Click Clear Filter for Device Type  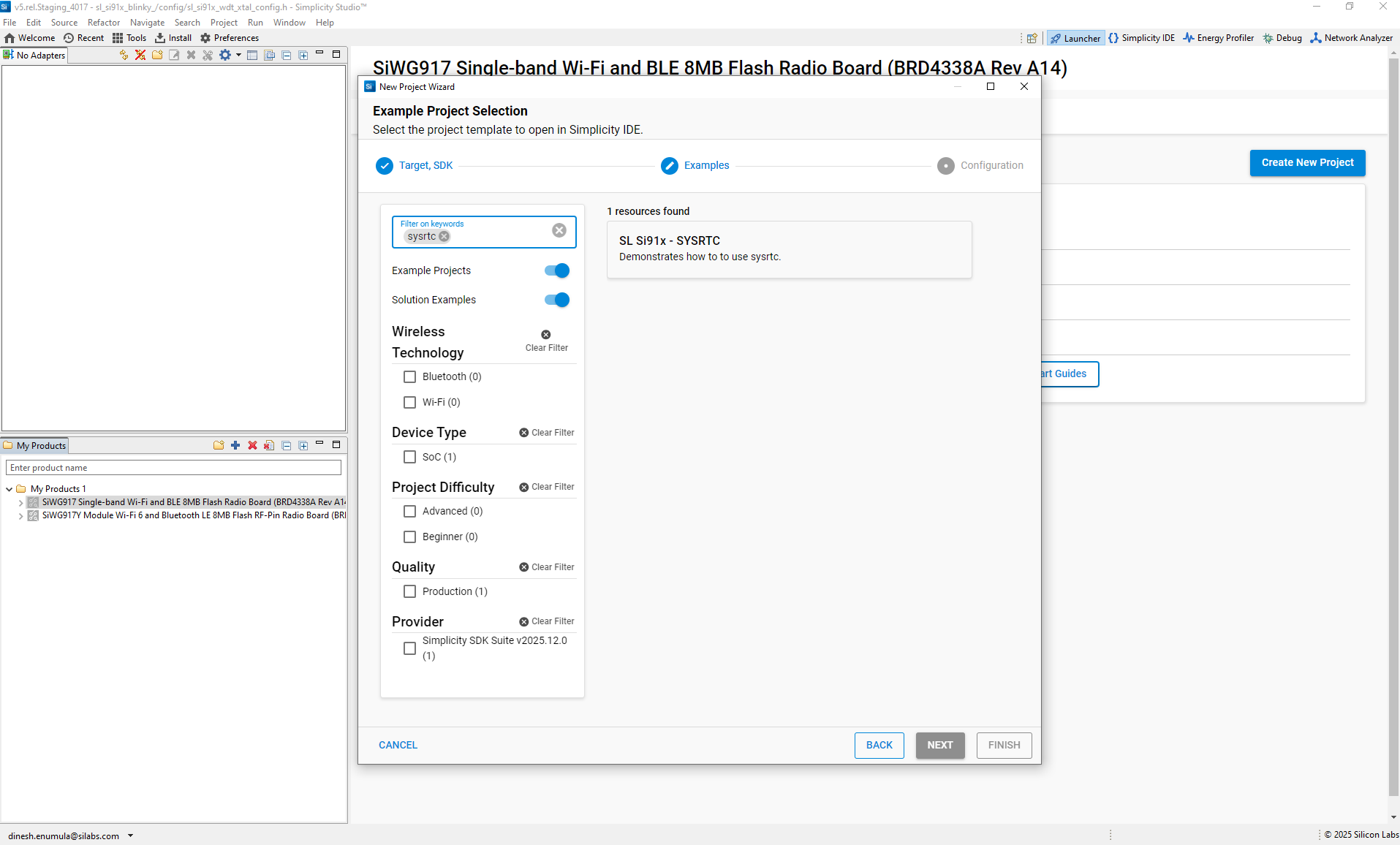547,433
